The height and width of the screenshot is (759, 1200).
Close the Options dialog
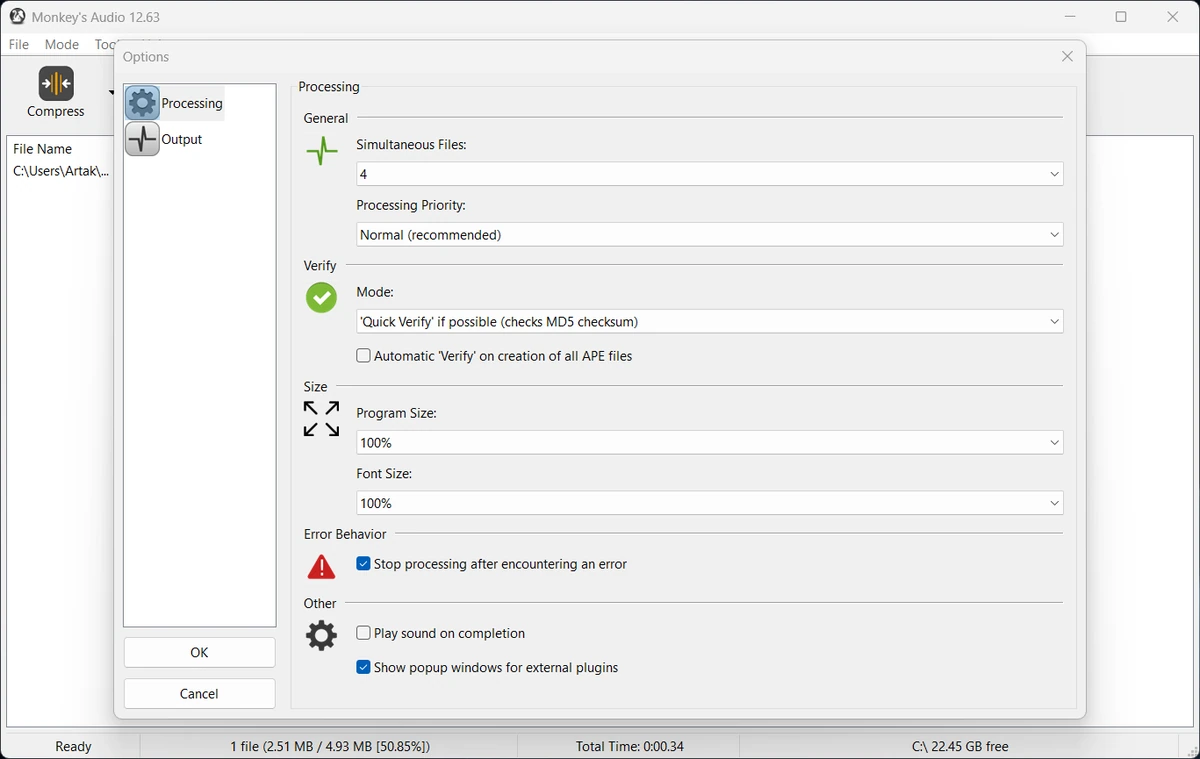pos(1067,57)
